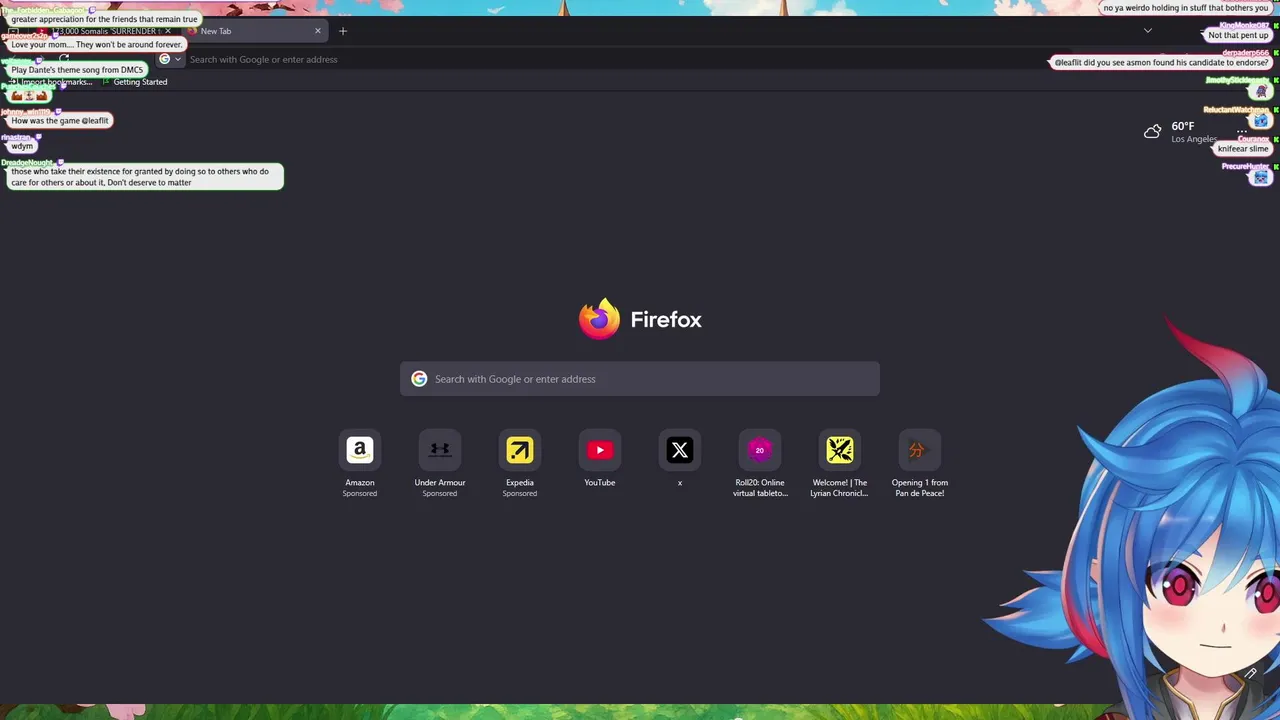Screen dimensions: 1280x720
Task: Open the Expedia sponsored shortcut tile
Action: (520, 450)
